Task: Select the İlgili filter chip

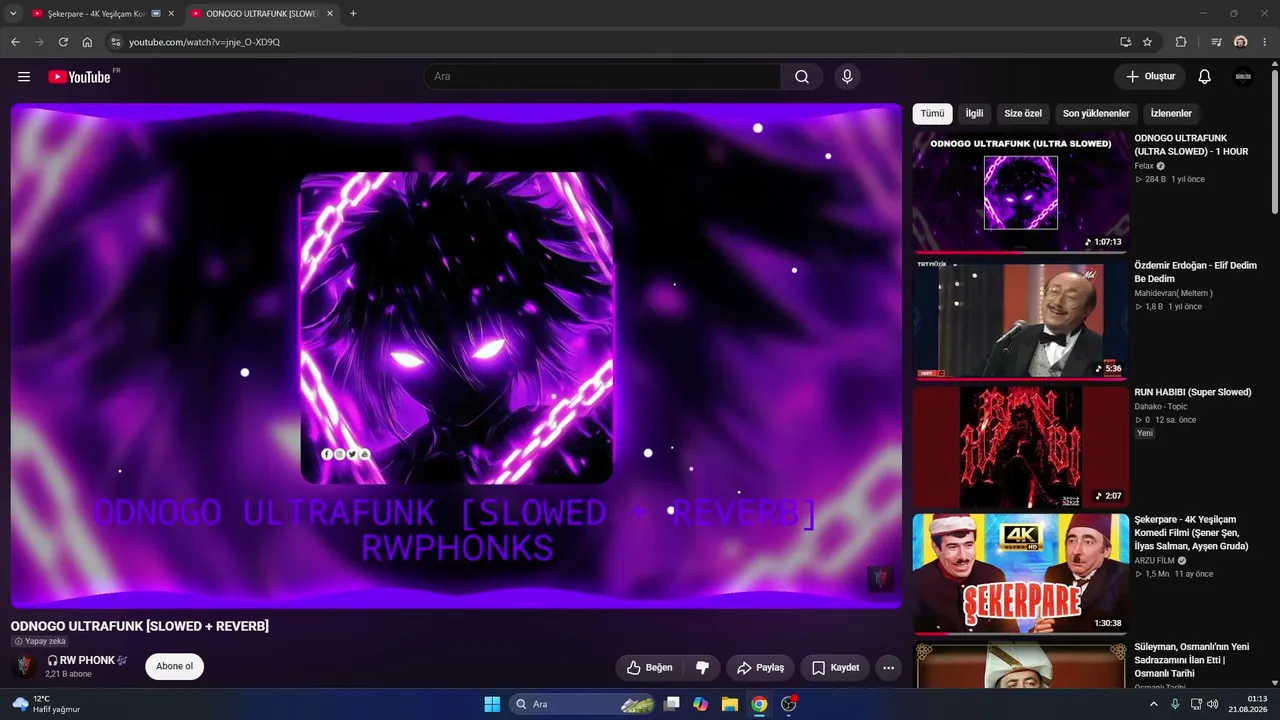Action: click(x=974, y=114)
